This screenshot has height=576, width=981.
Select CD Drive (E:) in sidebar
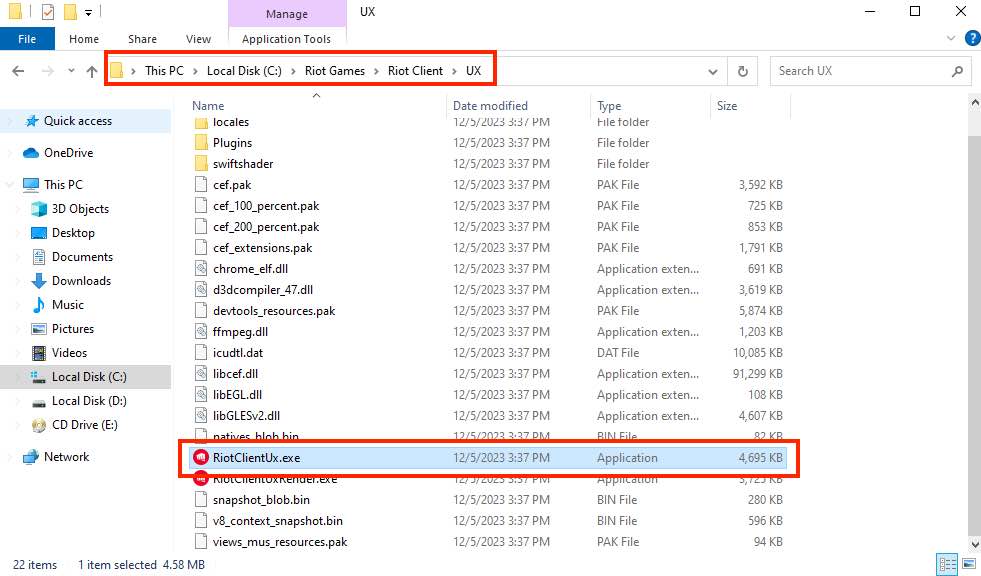[84, 425]
